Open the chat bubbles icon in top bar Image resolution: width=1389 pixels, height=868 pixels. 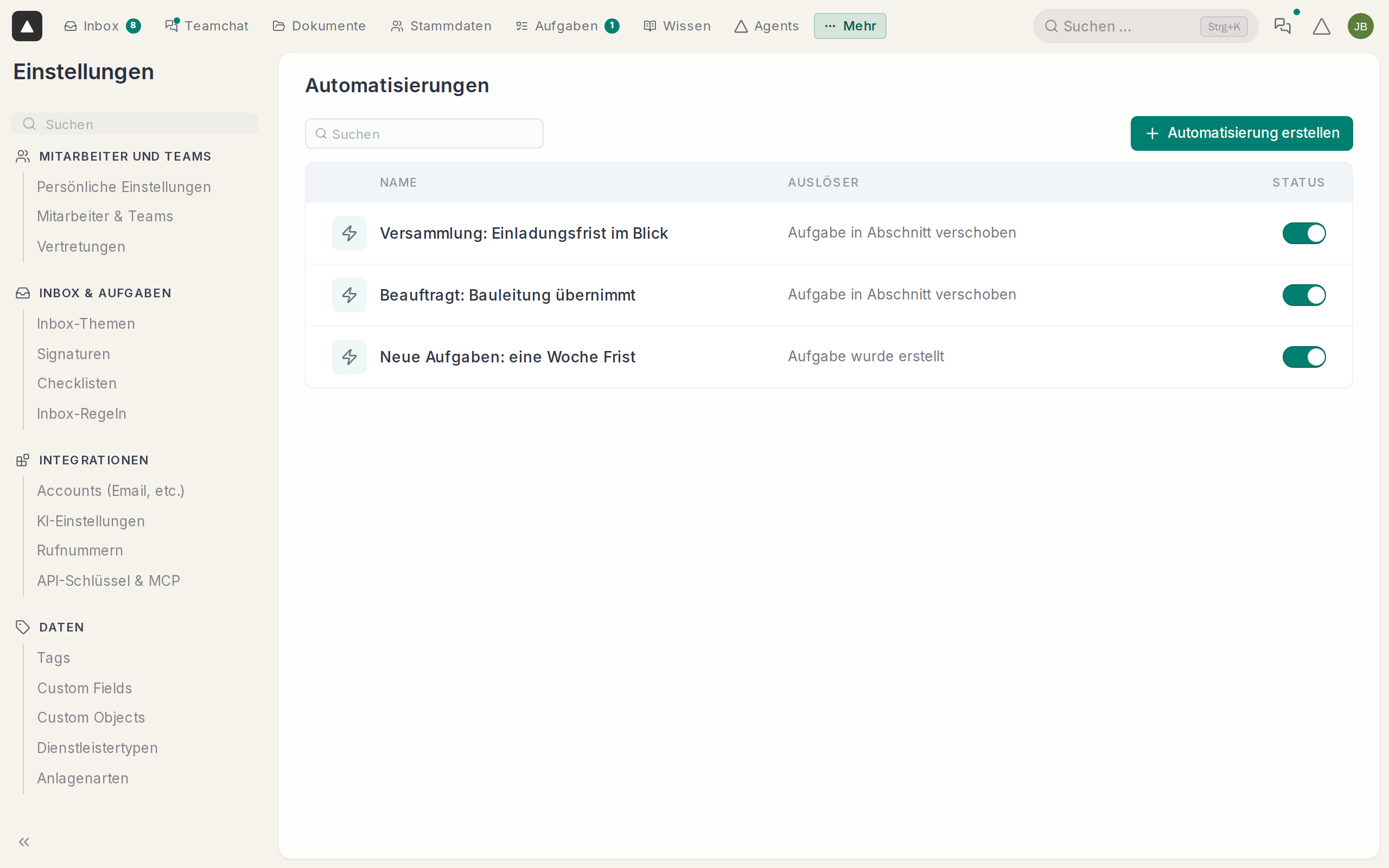point(1282,26)
